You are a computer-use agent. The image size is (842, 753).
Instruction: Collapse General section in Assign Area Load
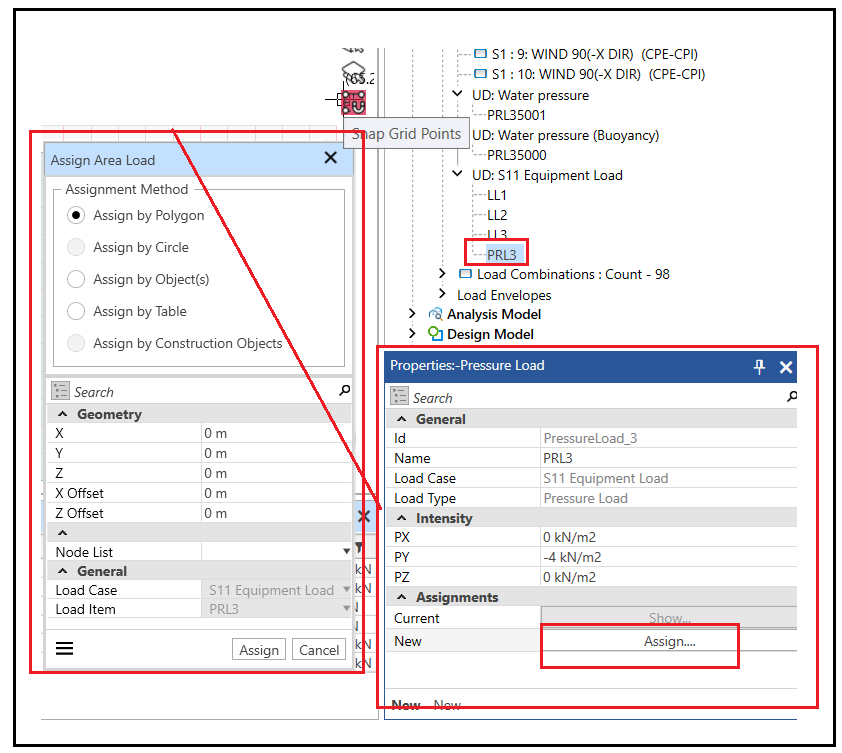point(63,571)
